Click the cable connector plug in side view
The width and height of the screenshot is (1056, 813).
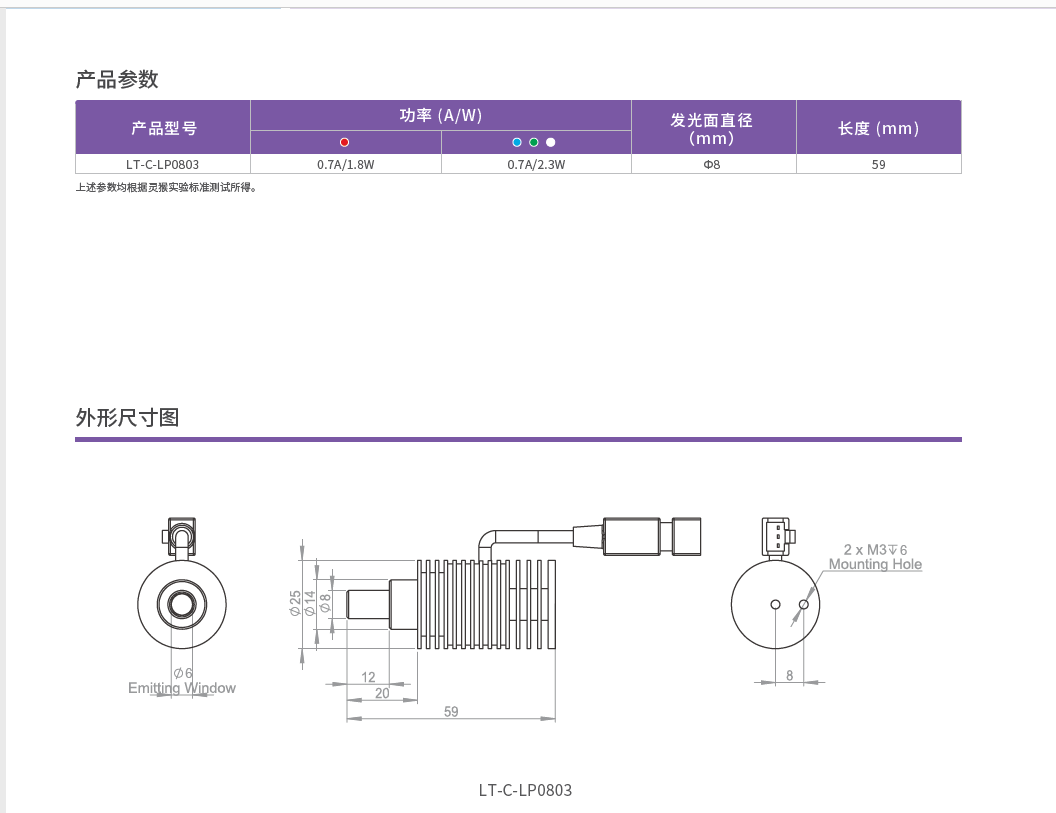click(652, 536)
